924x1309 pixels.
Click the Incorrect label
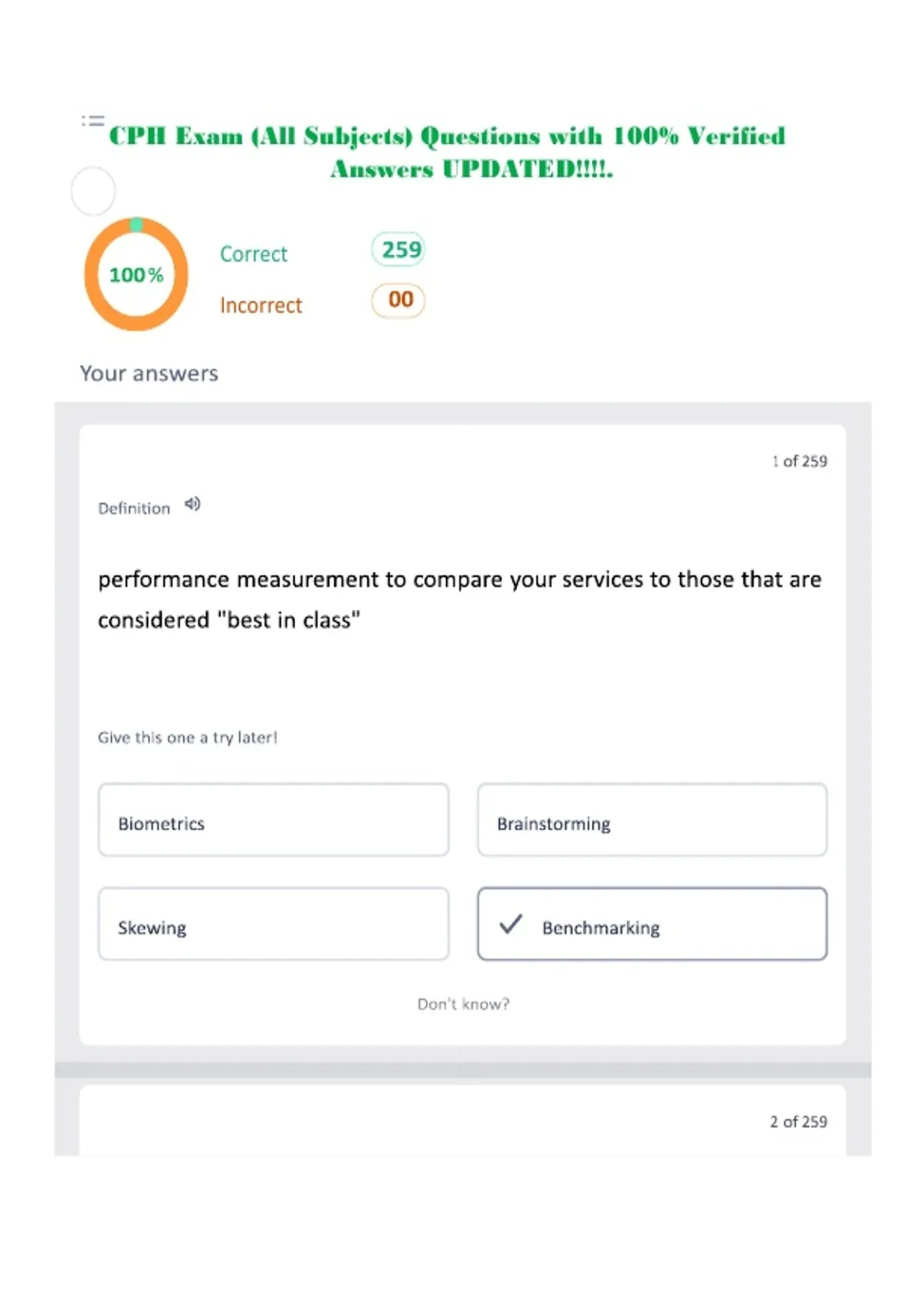(x=261, y=306)
